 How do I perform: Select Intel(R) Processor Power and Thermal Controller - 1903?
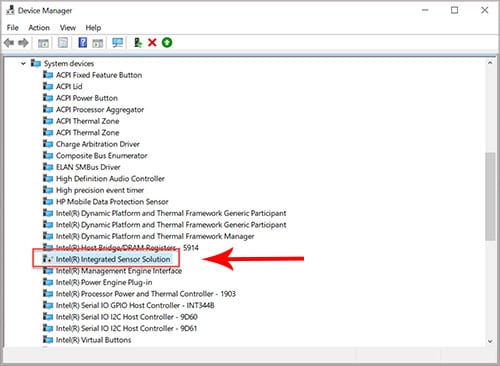(146, 294)
